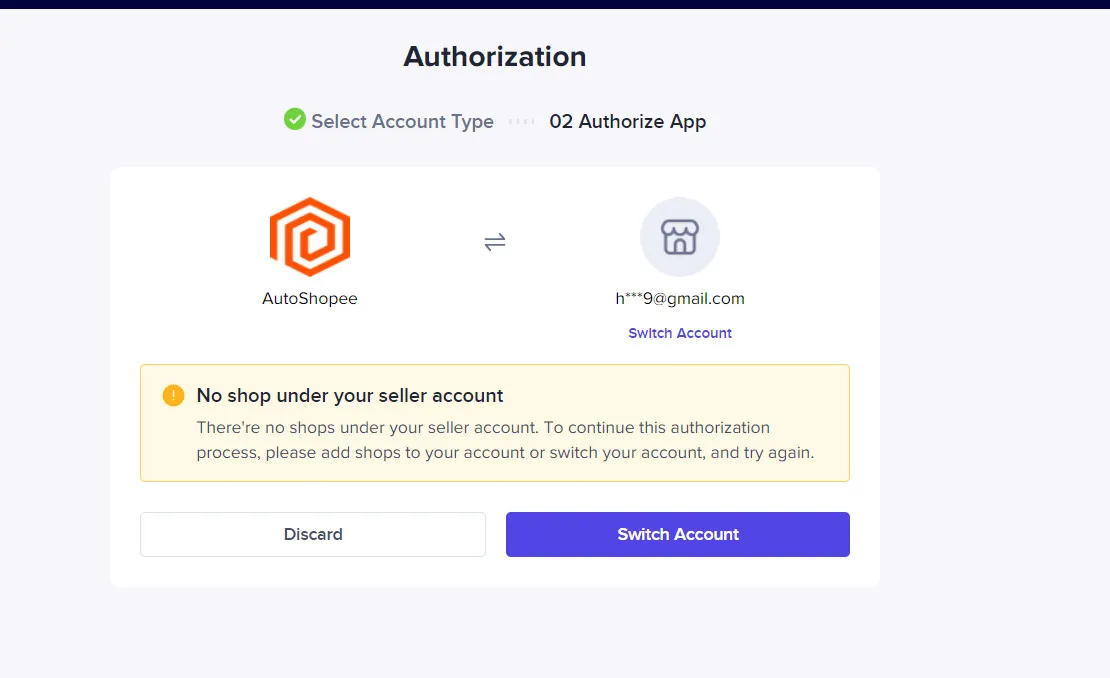Screen dimensions: 1110x678
Task: Click the Authorization page heading
Action: (495, 57)
